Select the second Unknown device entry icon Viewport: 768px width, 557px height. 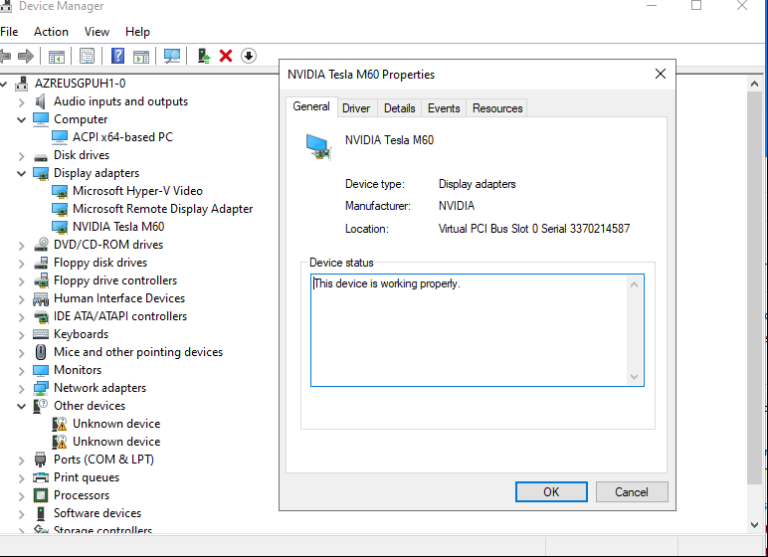pos(59,442)
